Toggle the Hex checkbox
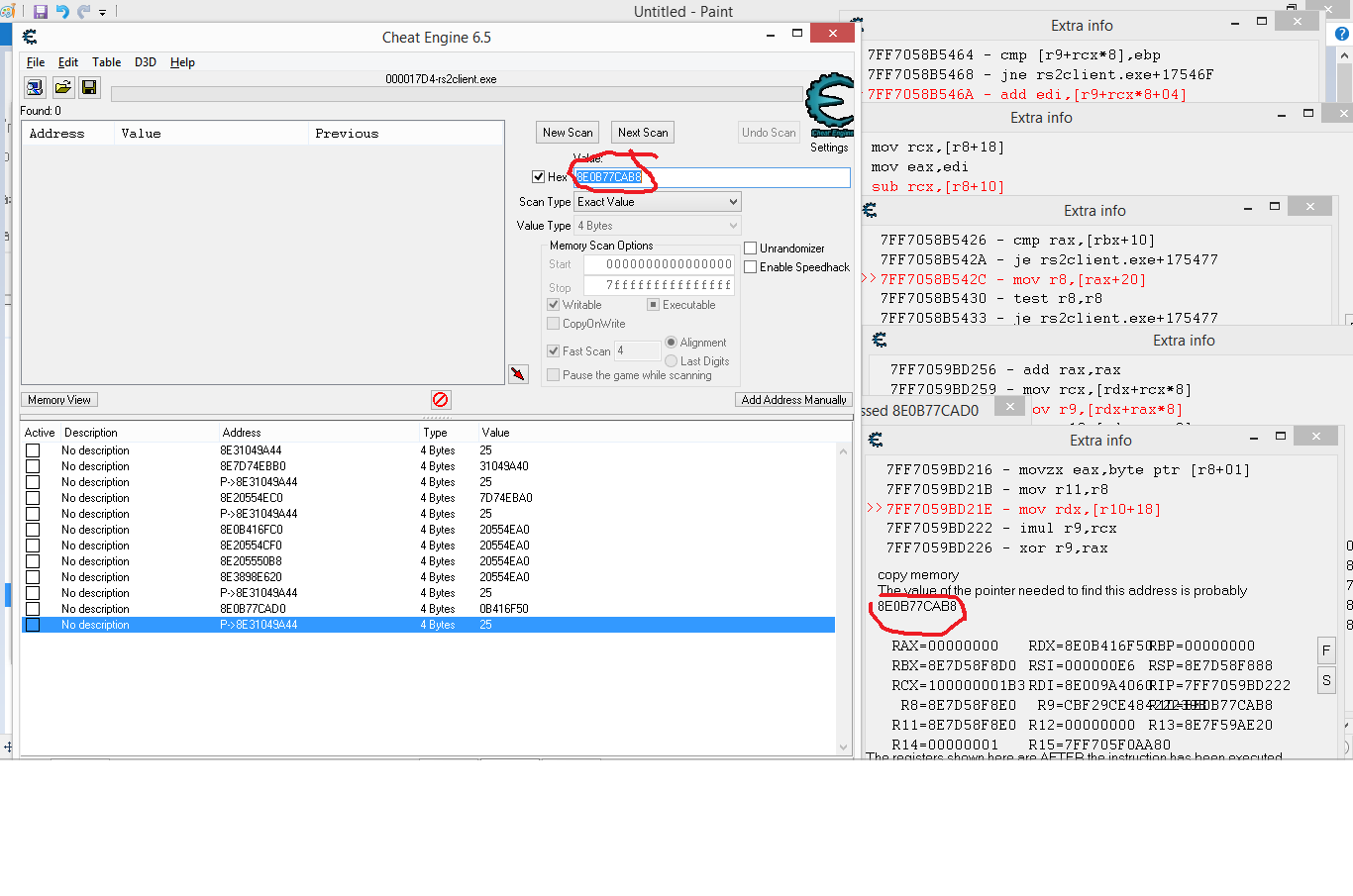Image resolution: width=1353 pixels, height=896 pixels. point(539,177)
